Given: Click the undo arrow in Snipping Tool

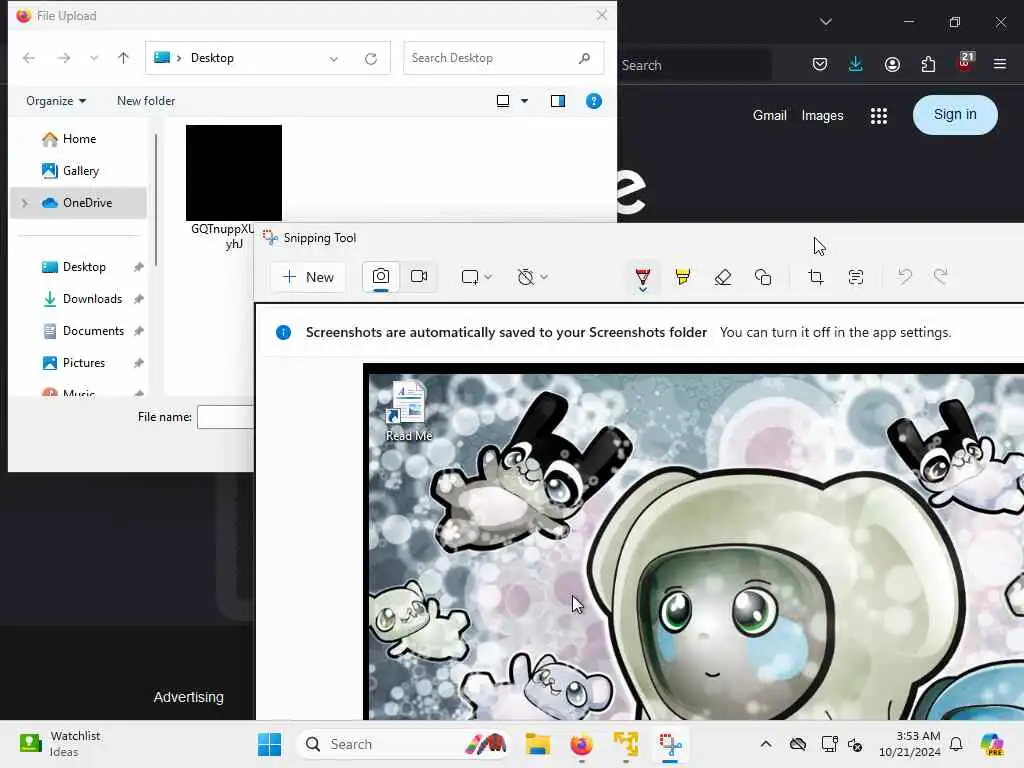Looking at the screenshot, I should [904, 277].
